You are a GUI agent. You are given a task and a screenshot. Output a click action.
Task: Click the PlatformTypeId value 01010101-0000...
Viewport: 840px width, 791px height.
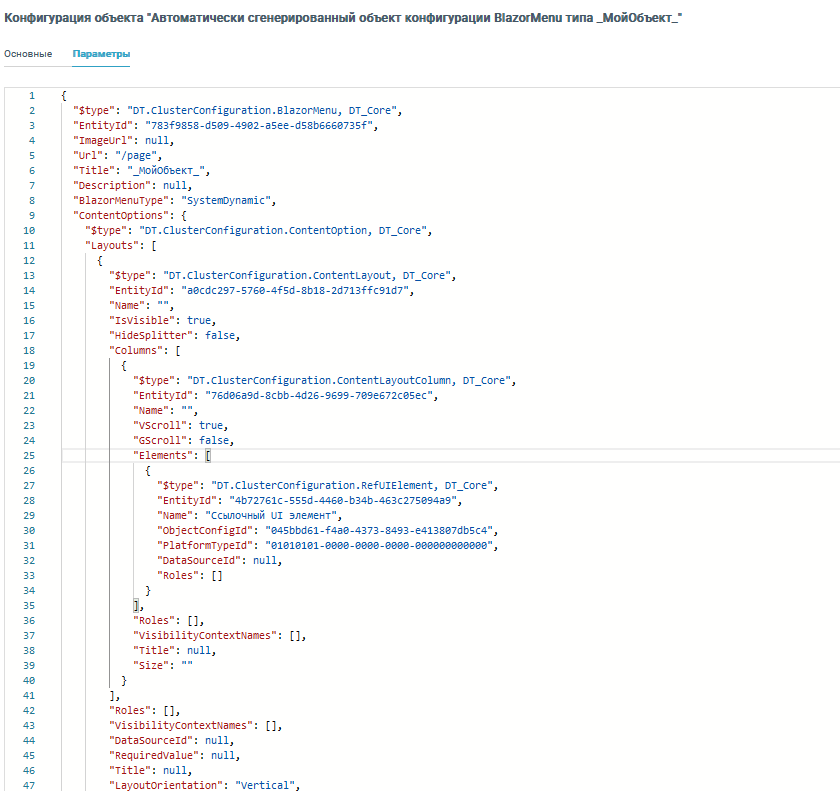coord(379,545)
